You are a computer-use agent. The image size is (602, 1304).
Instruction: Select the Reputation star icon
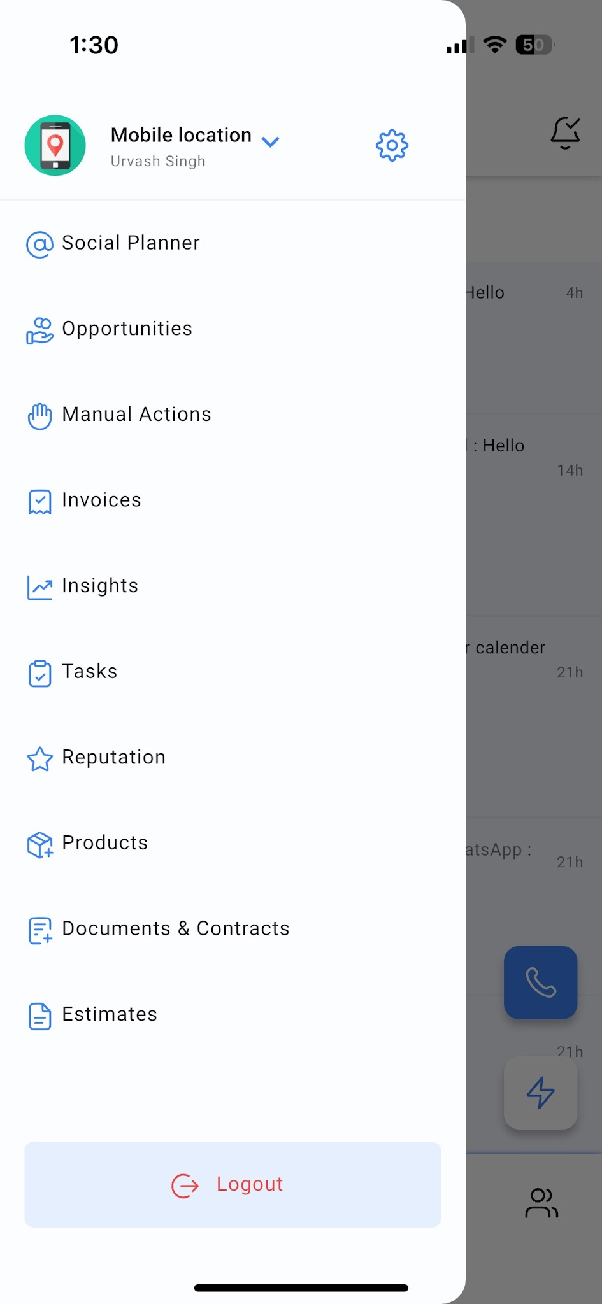click(39, 759)
